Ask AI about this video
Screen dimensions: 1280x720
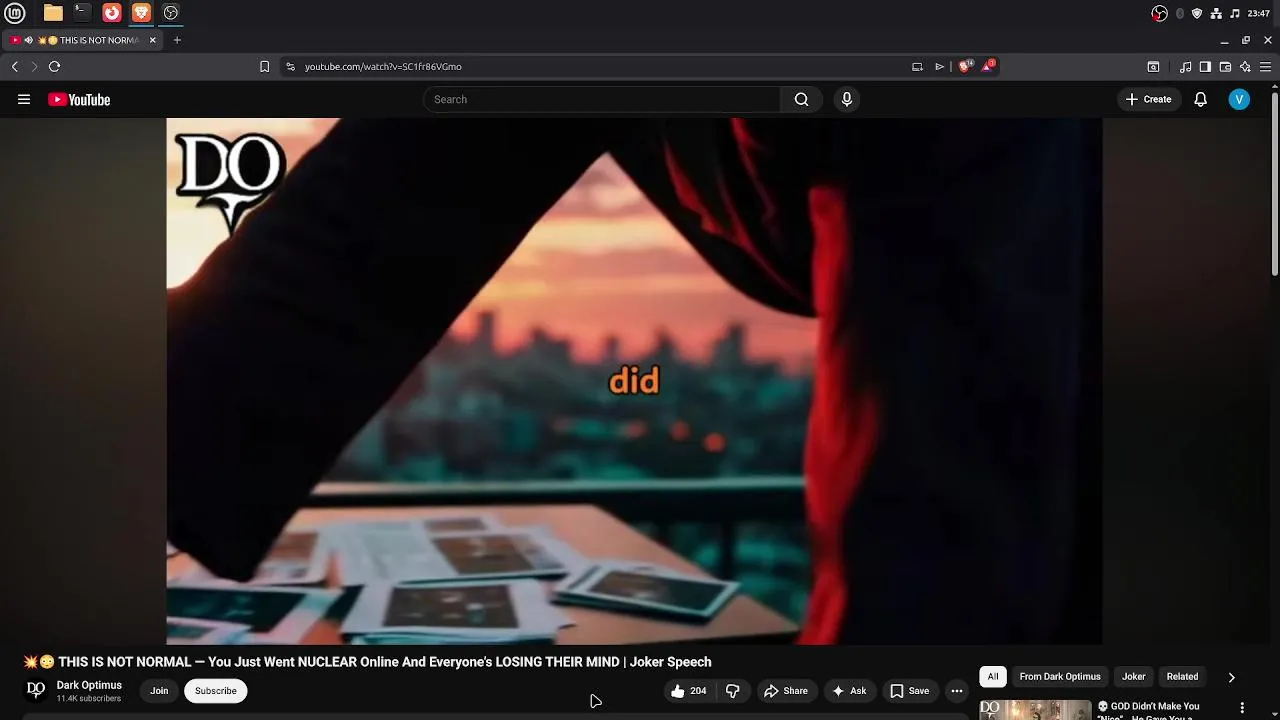(x=849, y=690)
